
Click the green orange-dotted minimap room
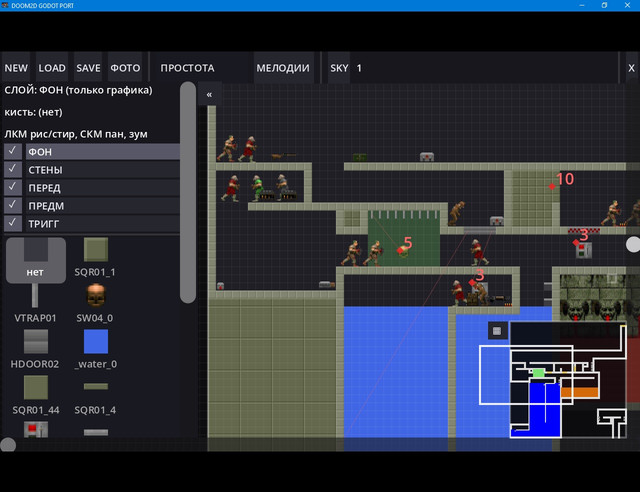tap(539, 373)
